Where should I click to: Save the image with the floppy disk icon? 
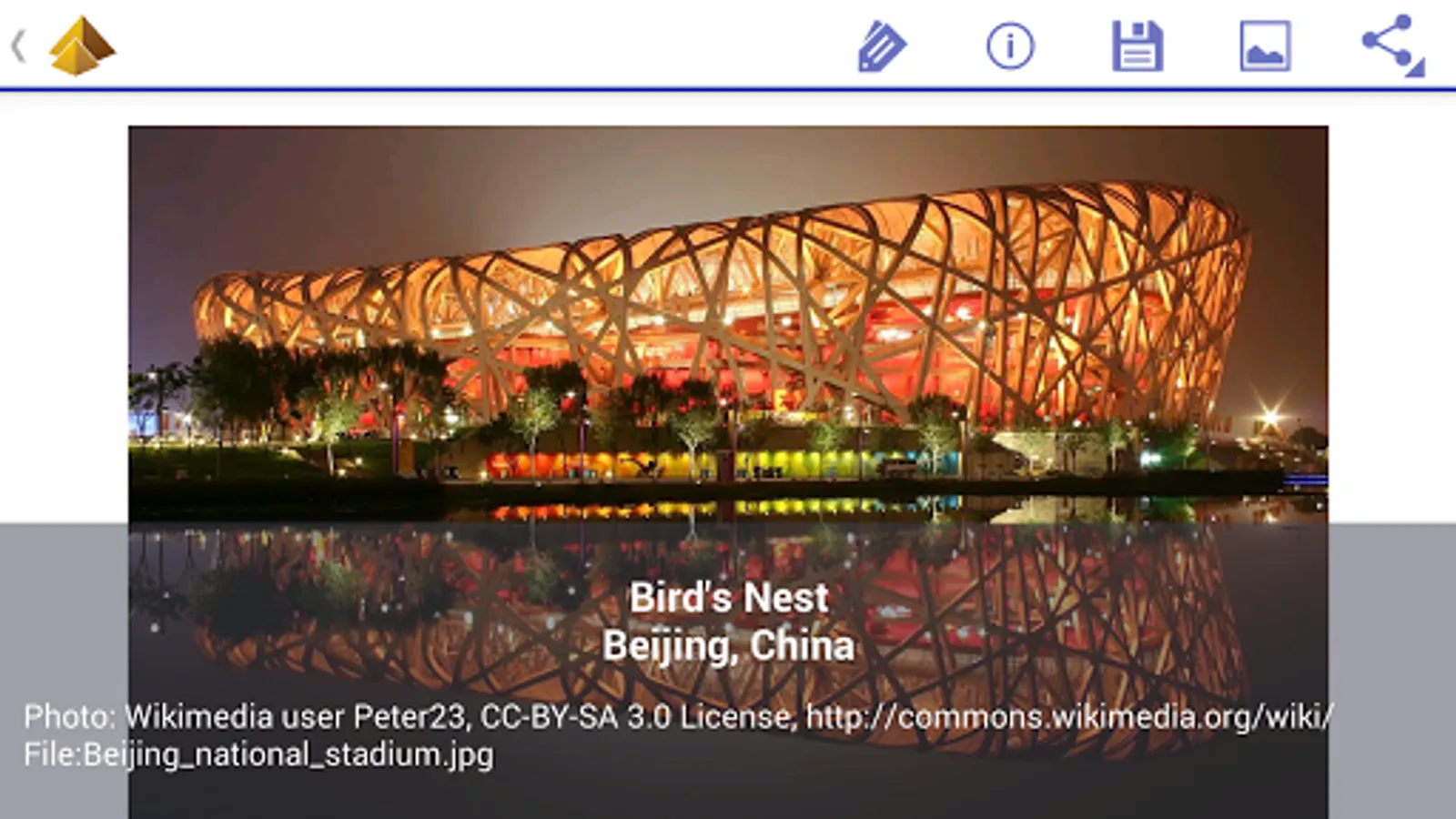pyautogui.click(x=1137, y=46)
